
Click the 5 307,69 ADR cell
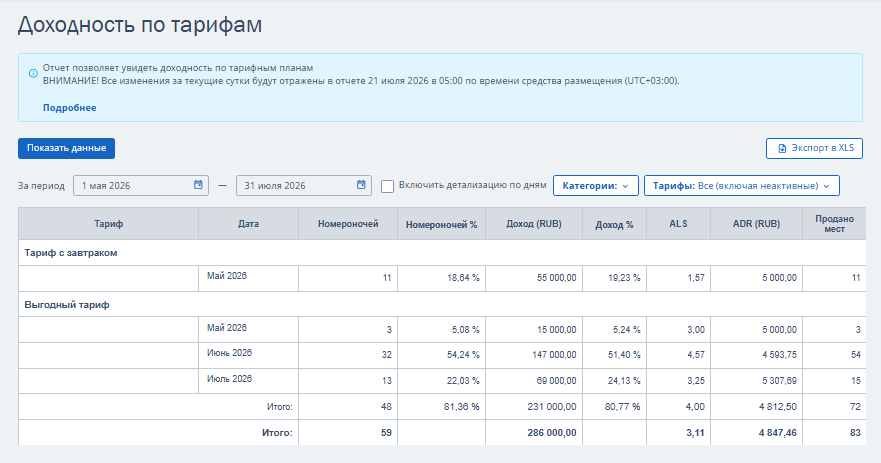pyautogui.click(x=756, y=381)
